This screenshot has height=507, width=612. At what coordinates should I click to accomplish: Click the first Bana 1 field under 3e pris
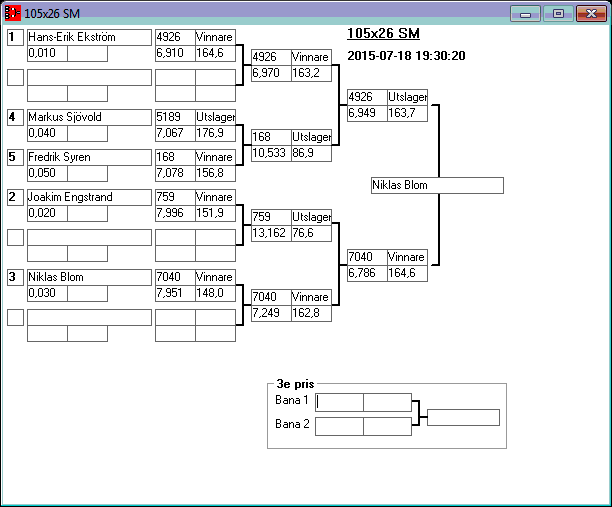(x=340, y=402)
